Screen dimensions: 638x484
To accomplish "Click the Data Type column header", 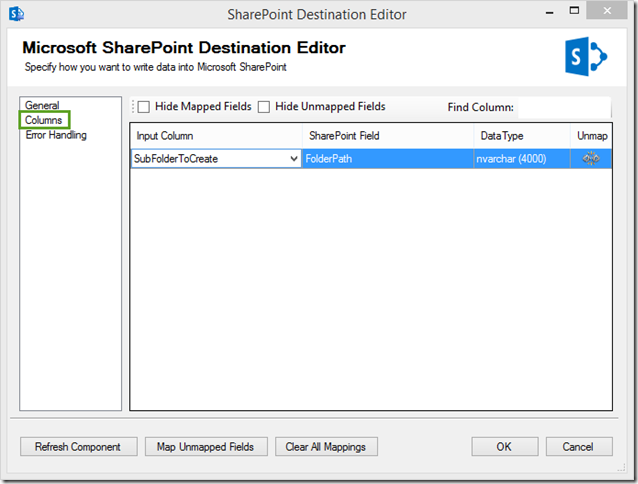I will (x=522, y=135).
